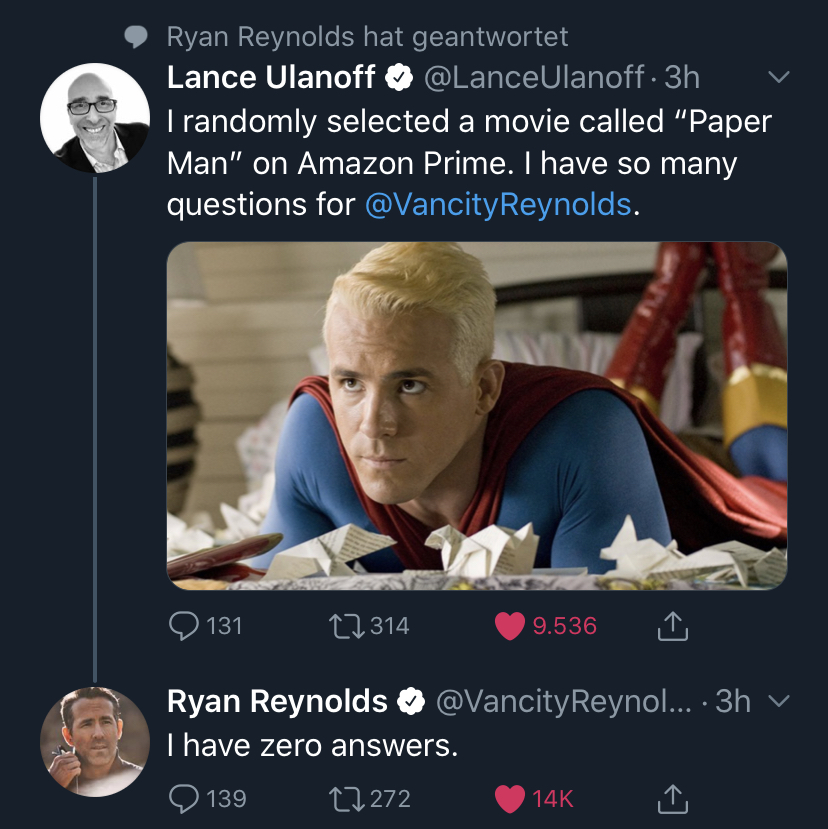This screenshot has height=829, width=828.
Task: Open the @VancityReynolds mention link
Action: point(498,204)
